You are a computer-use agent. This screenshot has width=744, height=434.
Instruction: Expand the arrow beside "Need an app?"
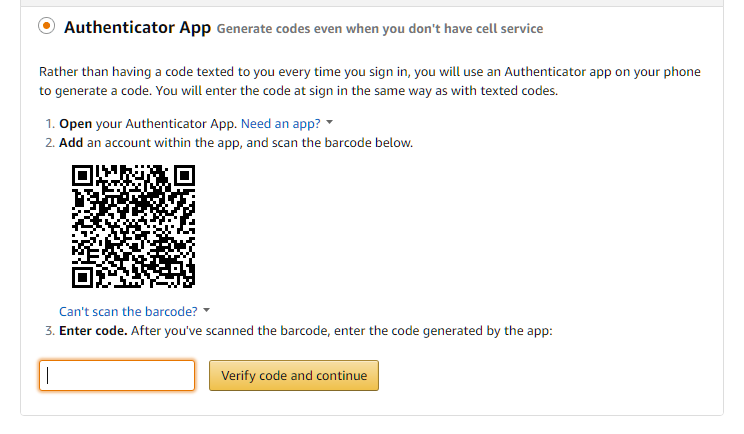pyautogui.click(x=330, y=122)
